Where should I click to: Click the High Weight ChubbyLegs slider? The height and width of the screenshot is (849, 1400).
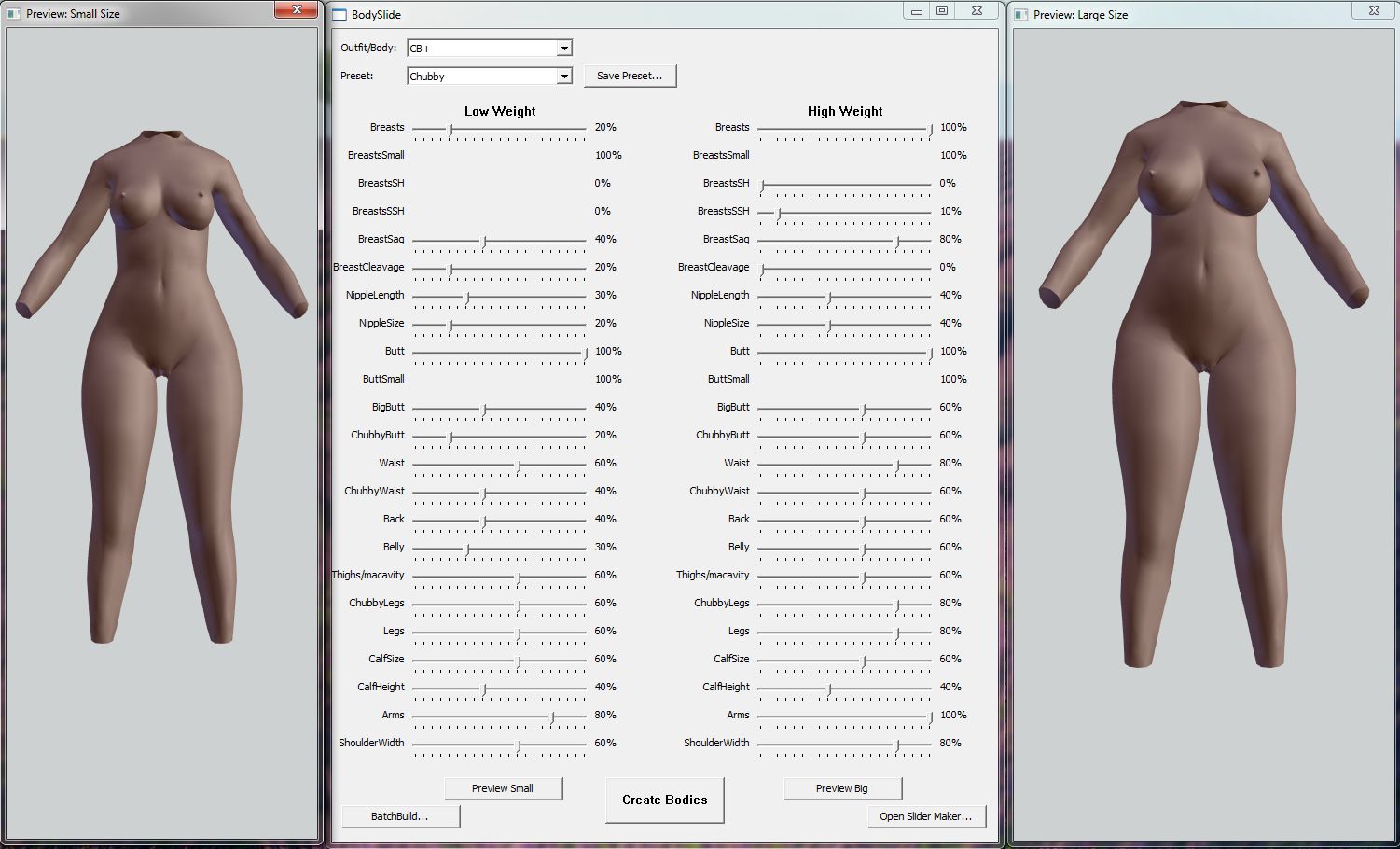pyautogui.click(x=844, y=607)
